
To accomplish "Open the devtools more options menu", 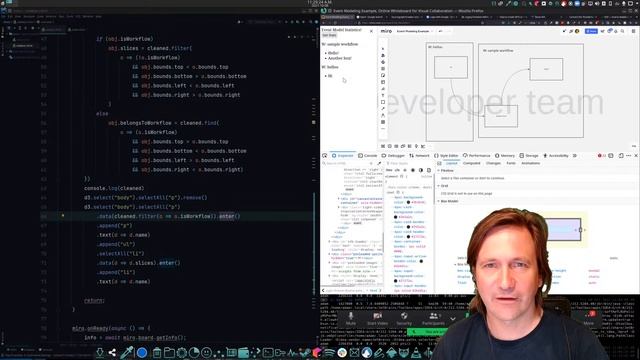I will point(629,156).
